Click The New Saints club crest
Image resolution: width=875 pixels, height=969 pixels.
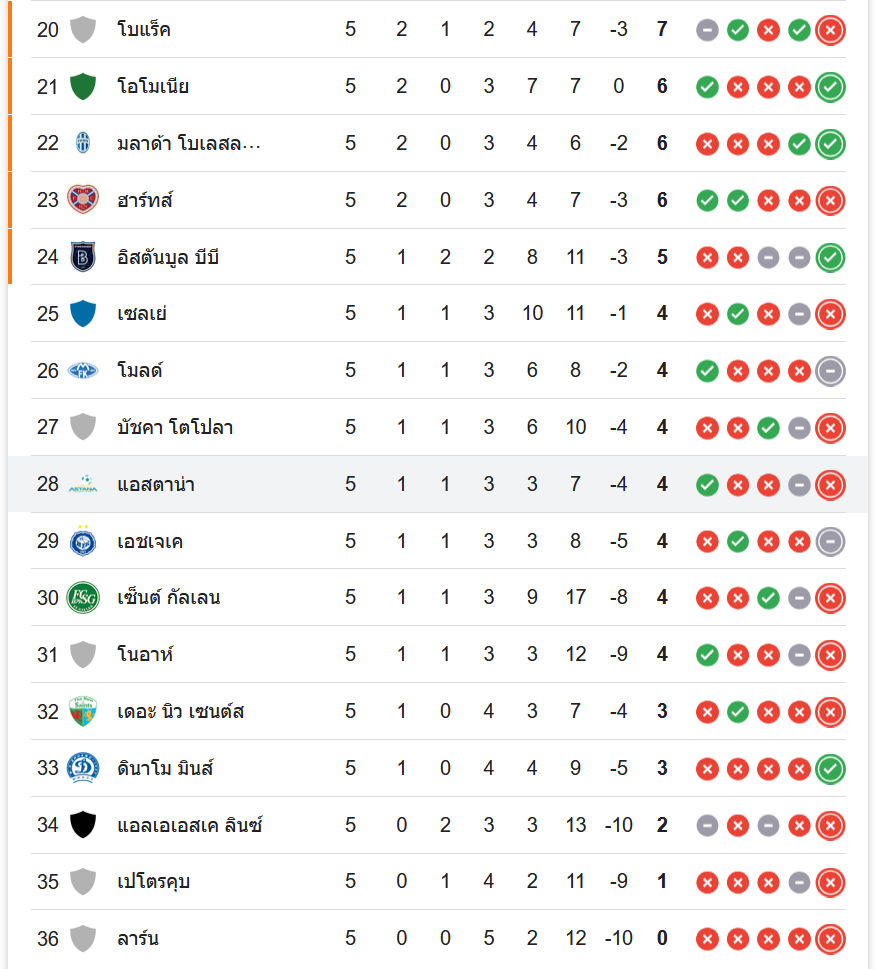click(83, 712)
